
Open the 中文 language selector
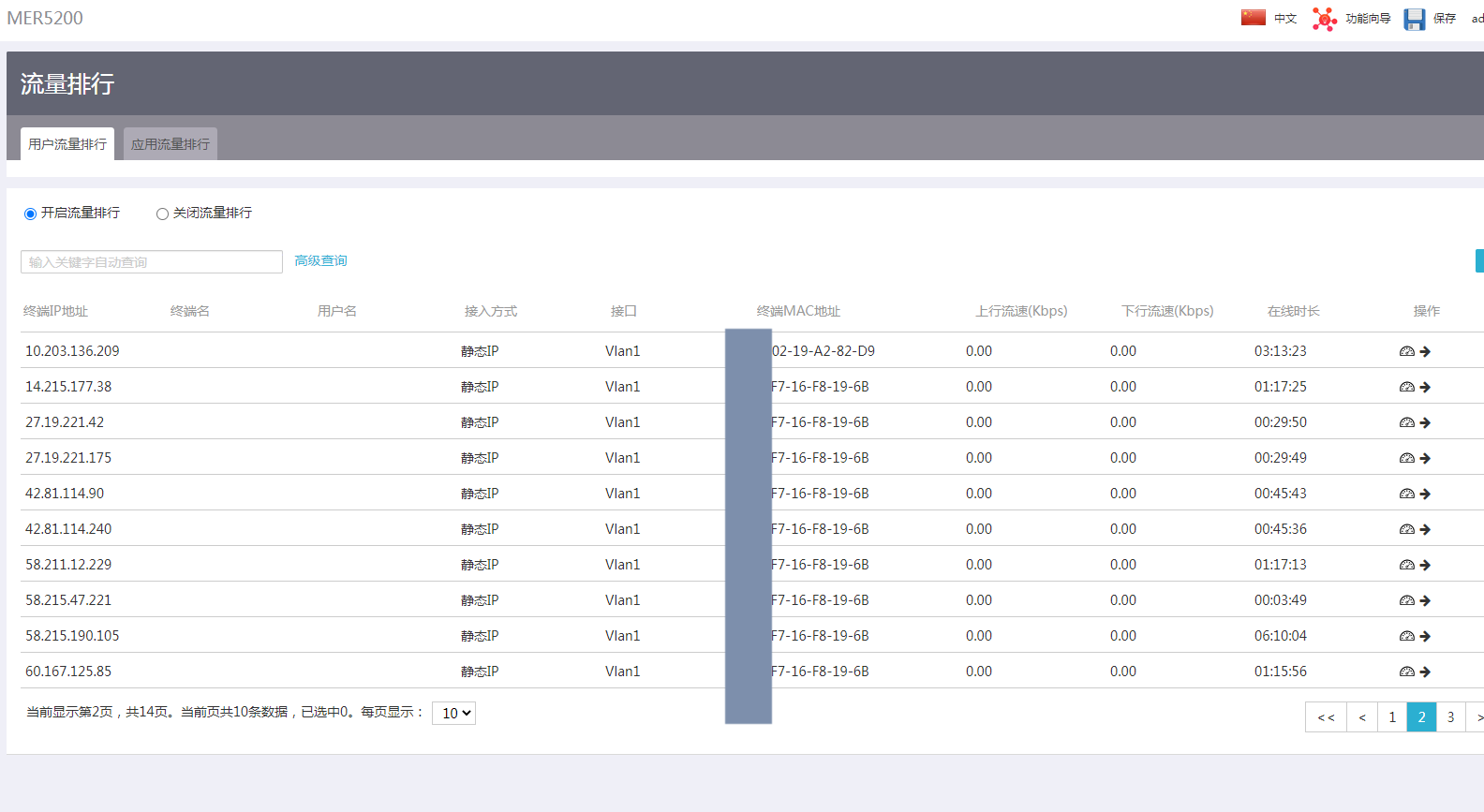click(x=1285, y=19)
